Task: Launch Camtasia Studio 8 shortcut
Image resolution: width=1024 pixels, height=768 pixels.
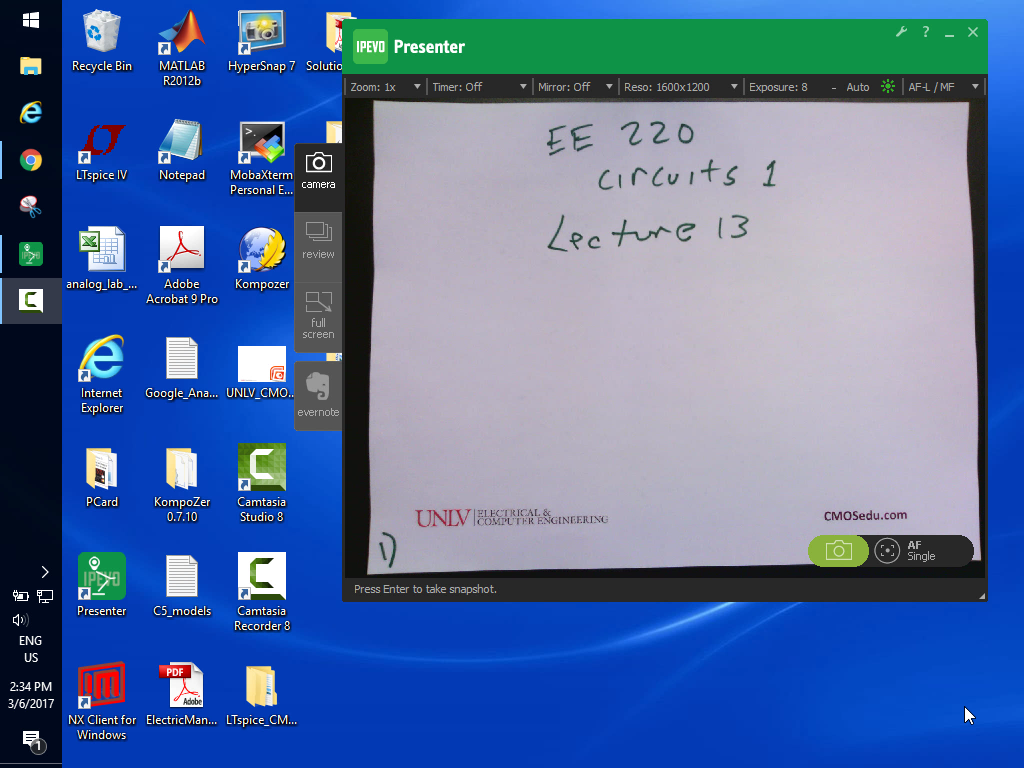Action: click(261, 483)
